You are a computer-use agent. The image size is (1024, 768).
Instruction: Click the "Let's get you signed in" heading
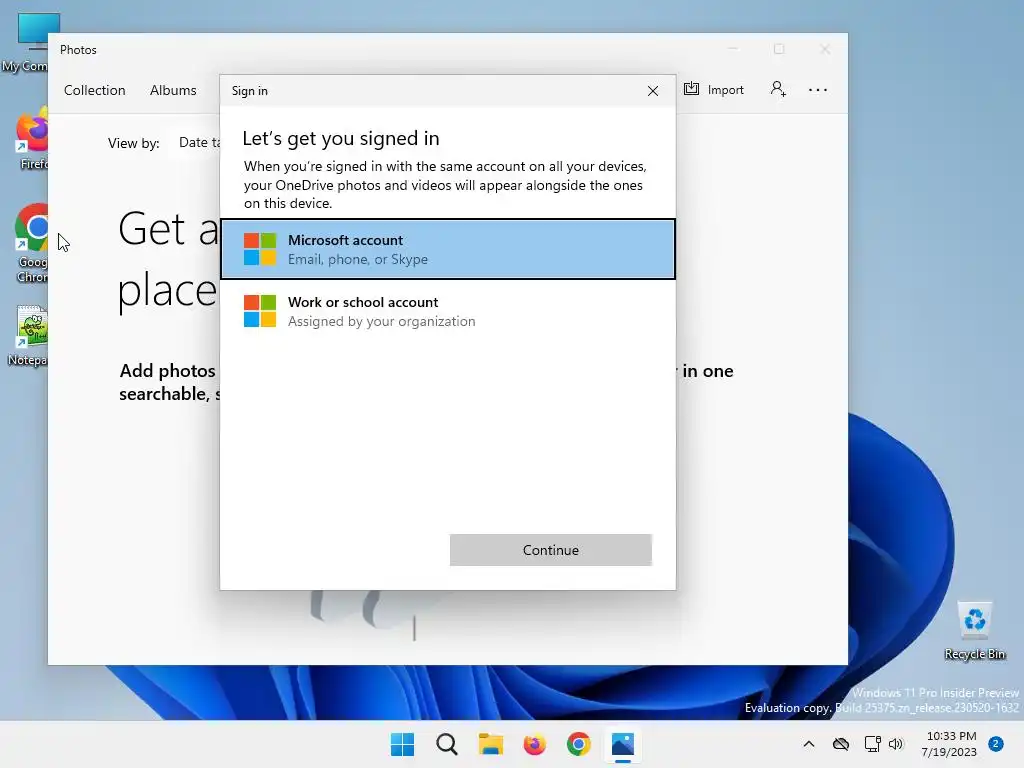pos(341,138)
